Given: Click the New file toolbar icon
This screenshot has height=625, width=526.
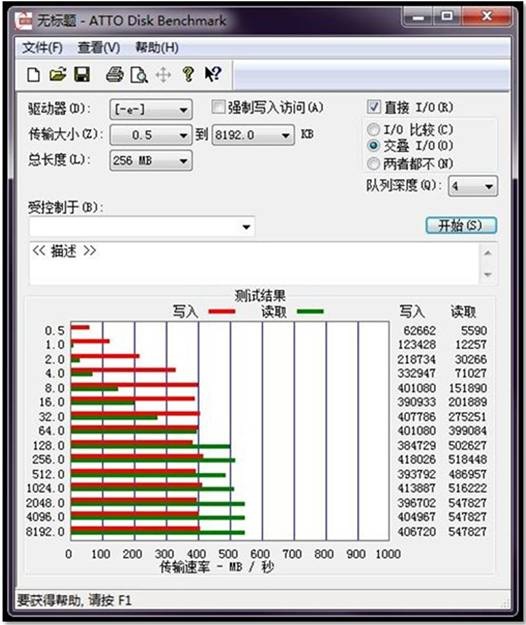Looking at the screenshot, I should point(33,75).
